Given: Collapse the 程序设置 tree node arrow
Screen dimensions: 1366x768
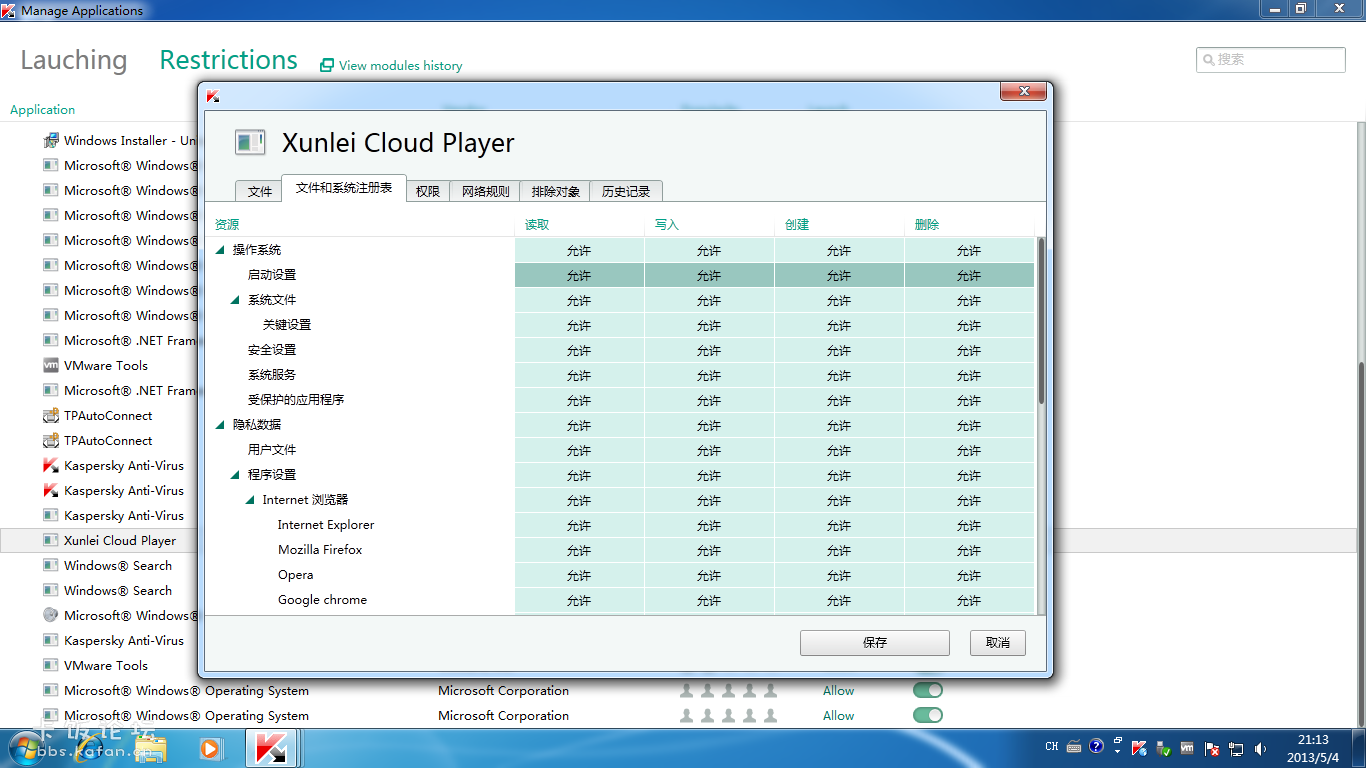Looking at the screenshot, I should [235, 475].
